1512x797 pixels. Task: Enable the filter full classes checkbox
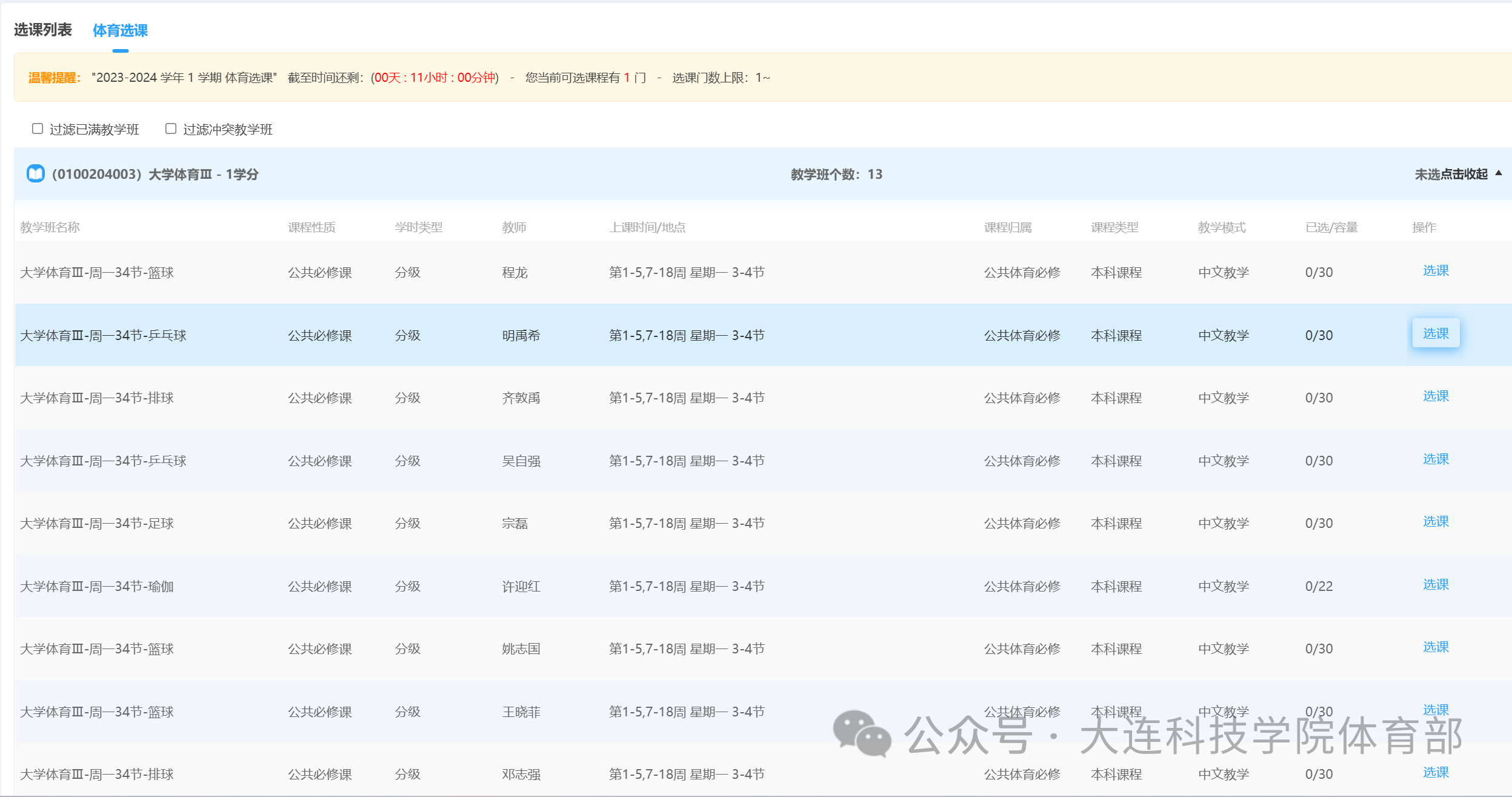coord(38,128)
